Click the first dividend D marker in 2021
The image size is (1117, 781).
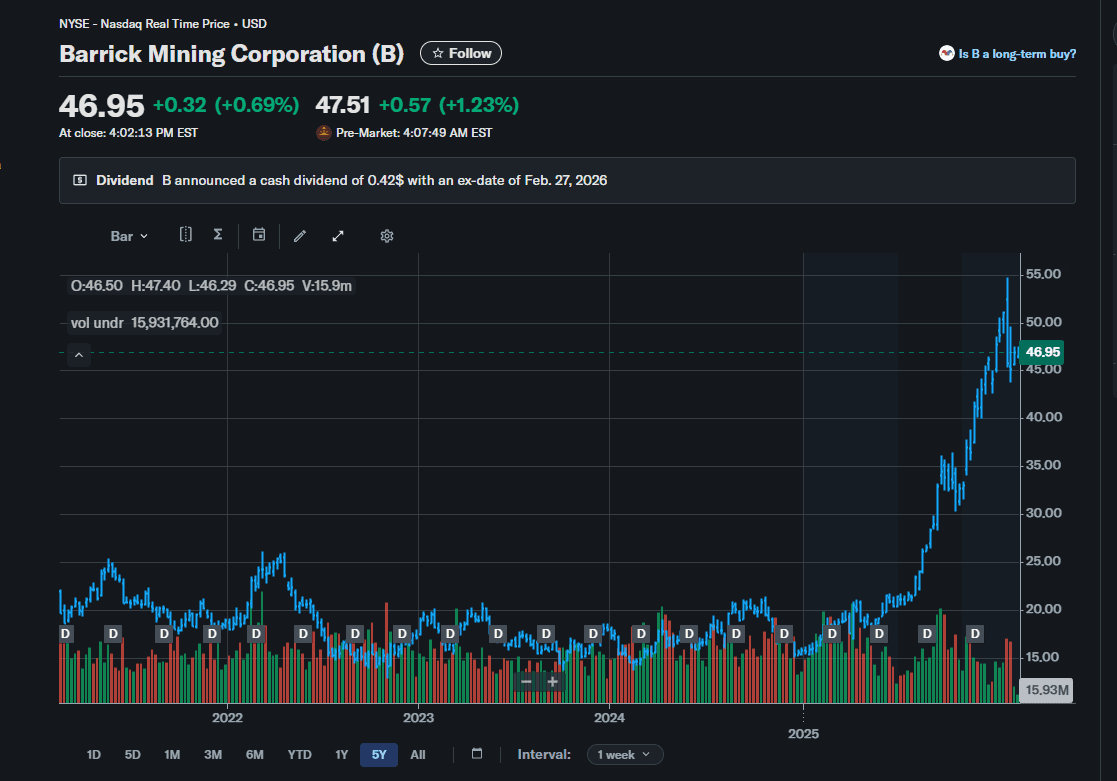coord(66,633)
